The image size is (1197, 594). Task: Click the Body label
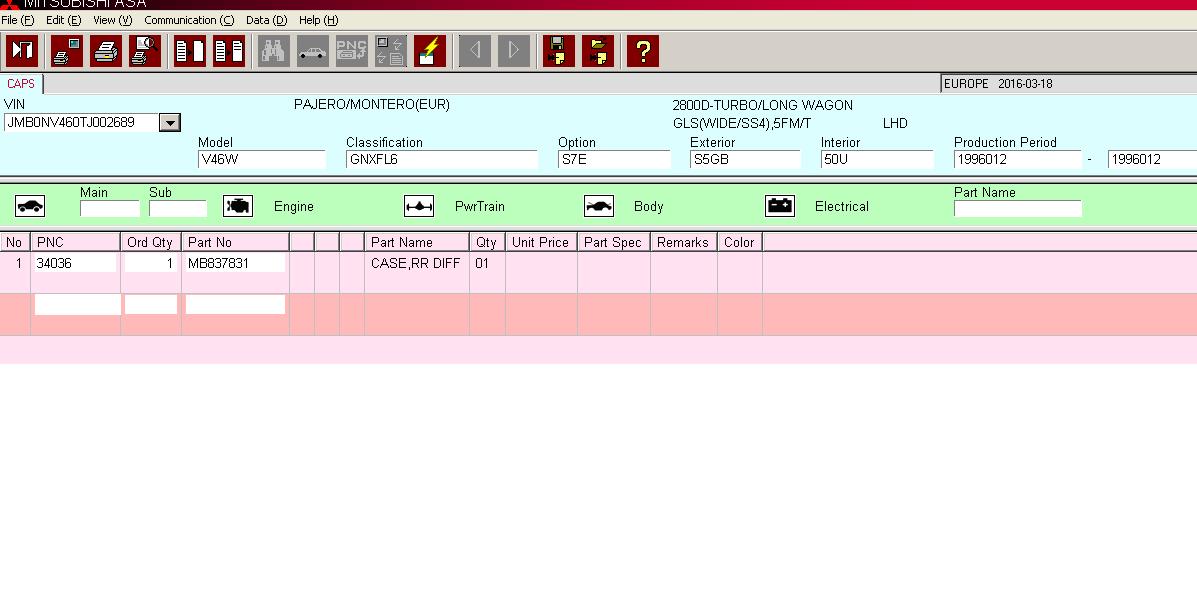(648, 207)
